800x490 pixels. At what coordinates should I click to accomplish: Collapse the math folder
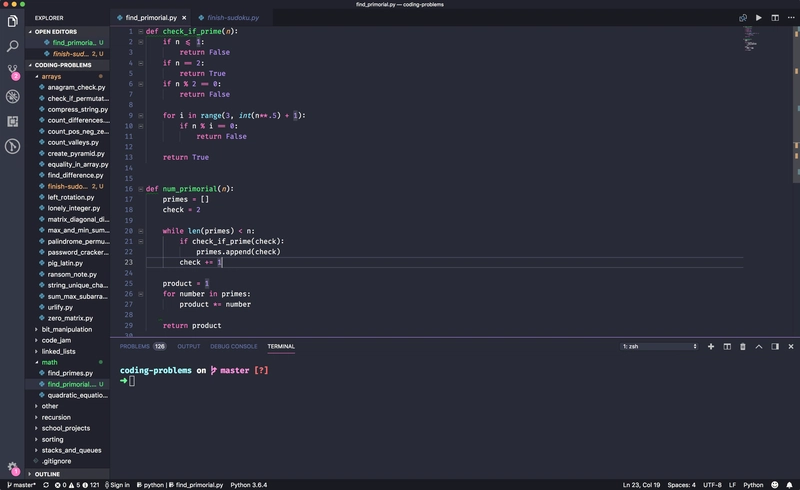coord(67,362)
